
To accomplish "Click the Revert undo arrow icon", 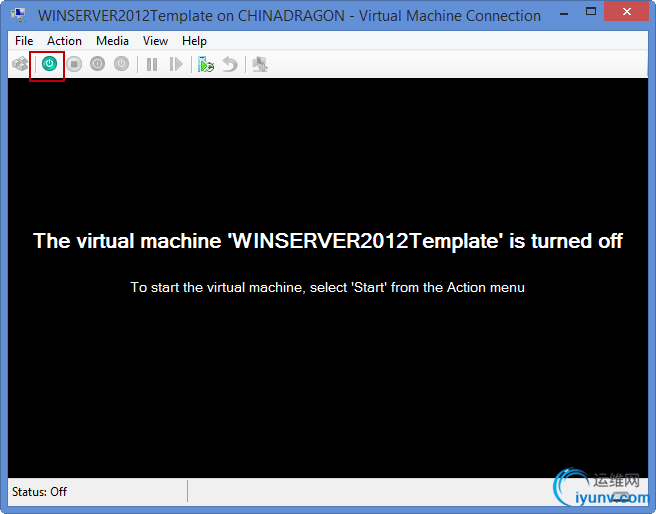I will coord(230,64).
